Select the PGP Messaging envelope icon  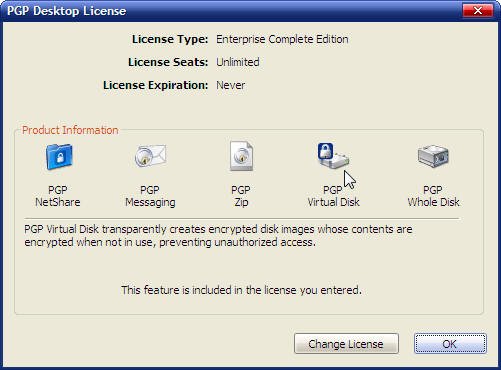[150, 156]
